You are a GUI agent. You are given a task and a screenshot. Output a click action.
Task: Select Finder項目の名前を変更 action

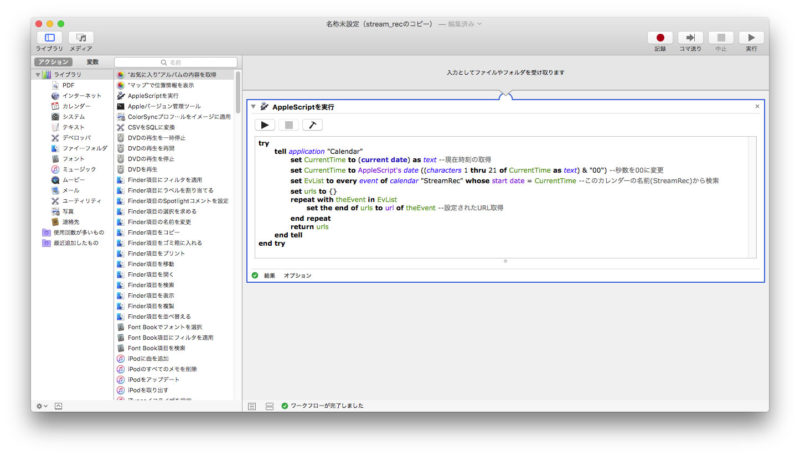coord(154,222)
